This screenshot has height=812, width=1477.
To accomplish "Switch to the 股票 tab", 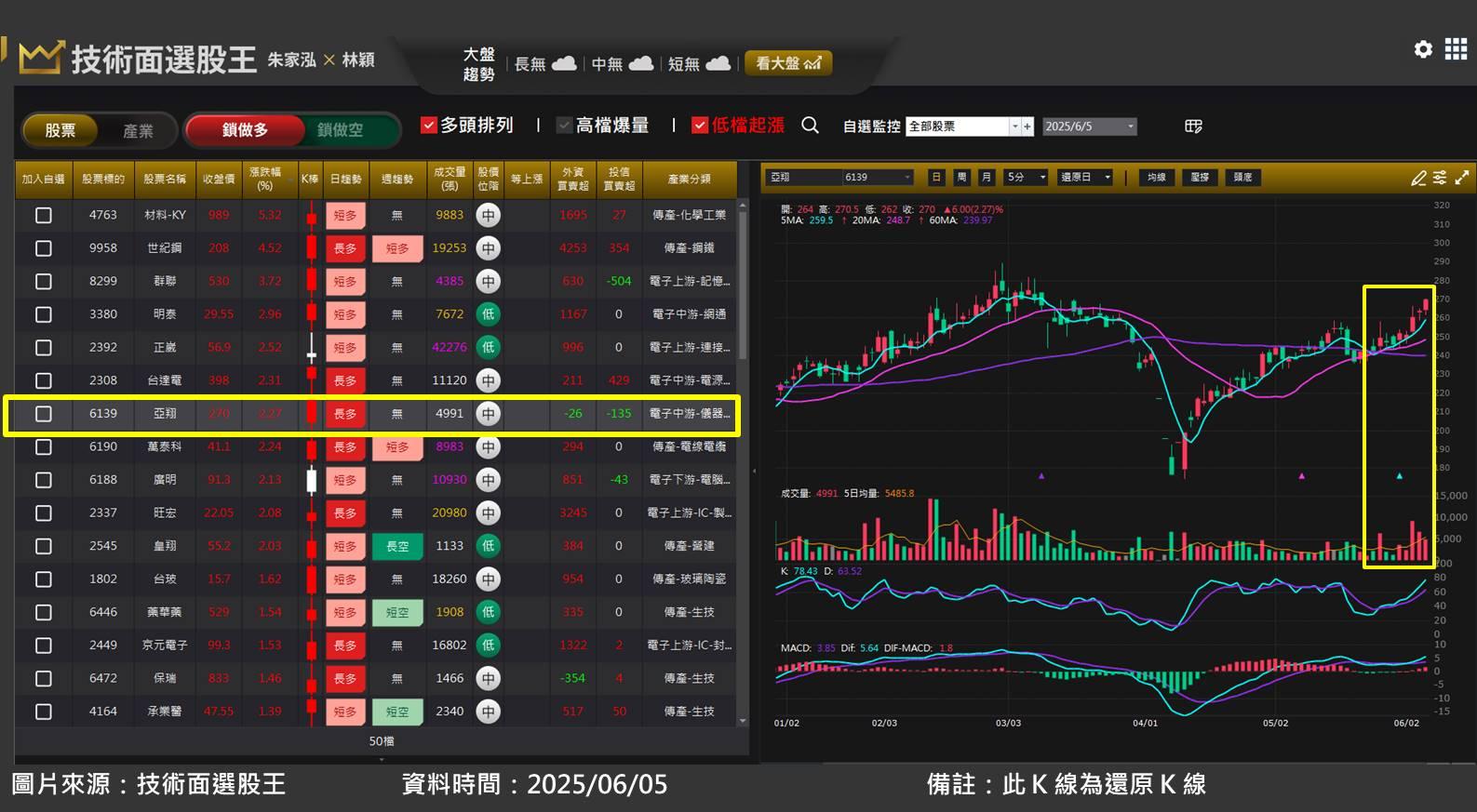I will [60, 130].
